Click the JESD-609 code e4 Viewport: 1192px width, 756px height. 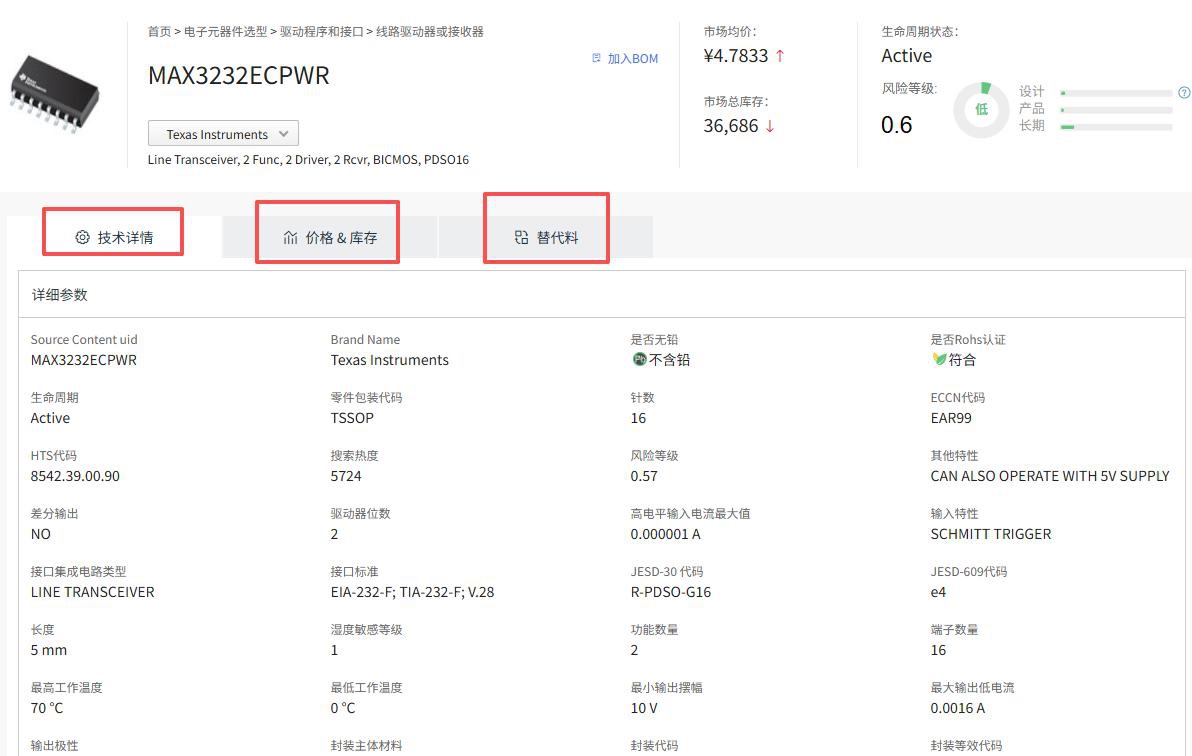tap(938, 592)
